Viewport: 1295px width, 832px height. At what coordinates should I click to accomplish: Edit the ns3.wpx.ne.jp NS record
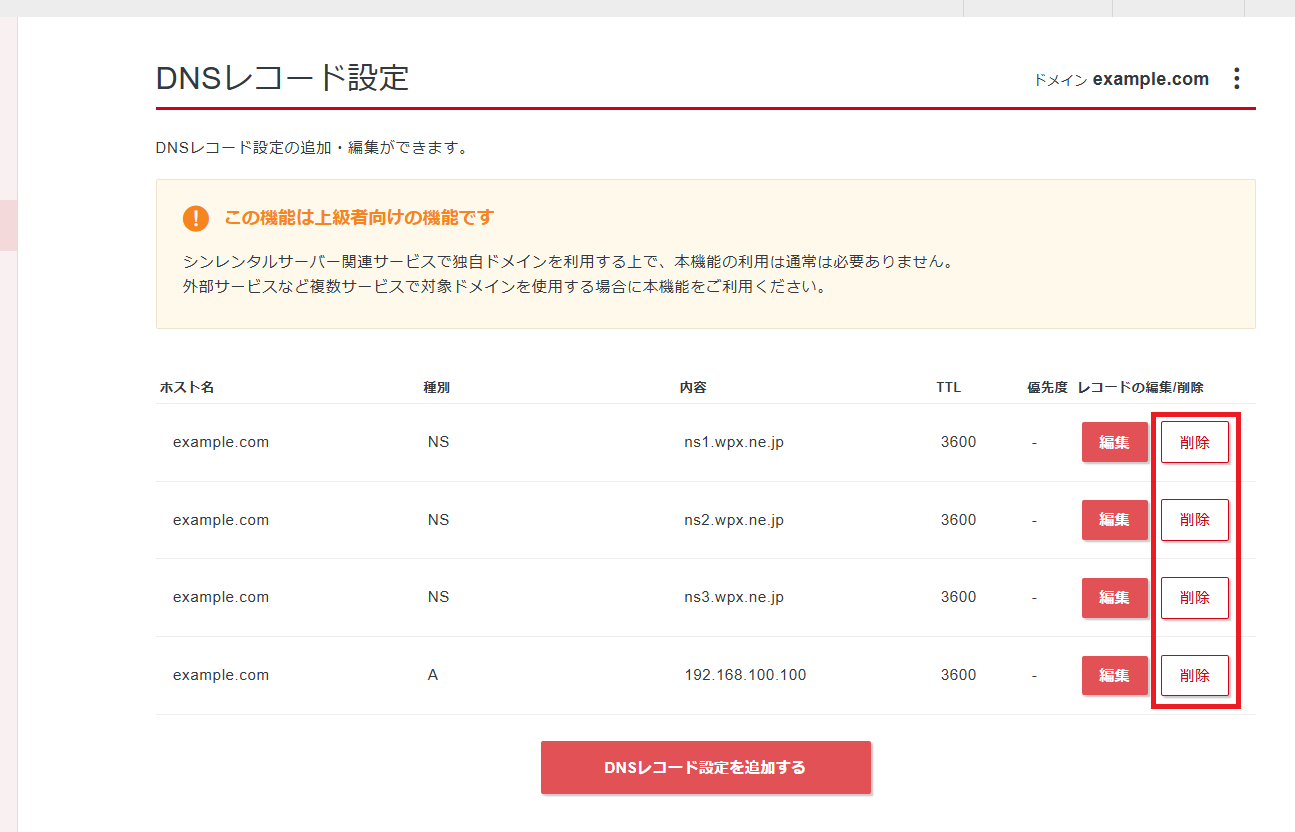(x=1115, y=598)
